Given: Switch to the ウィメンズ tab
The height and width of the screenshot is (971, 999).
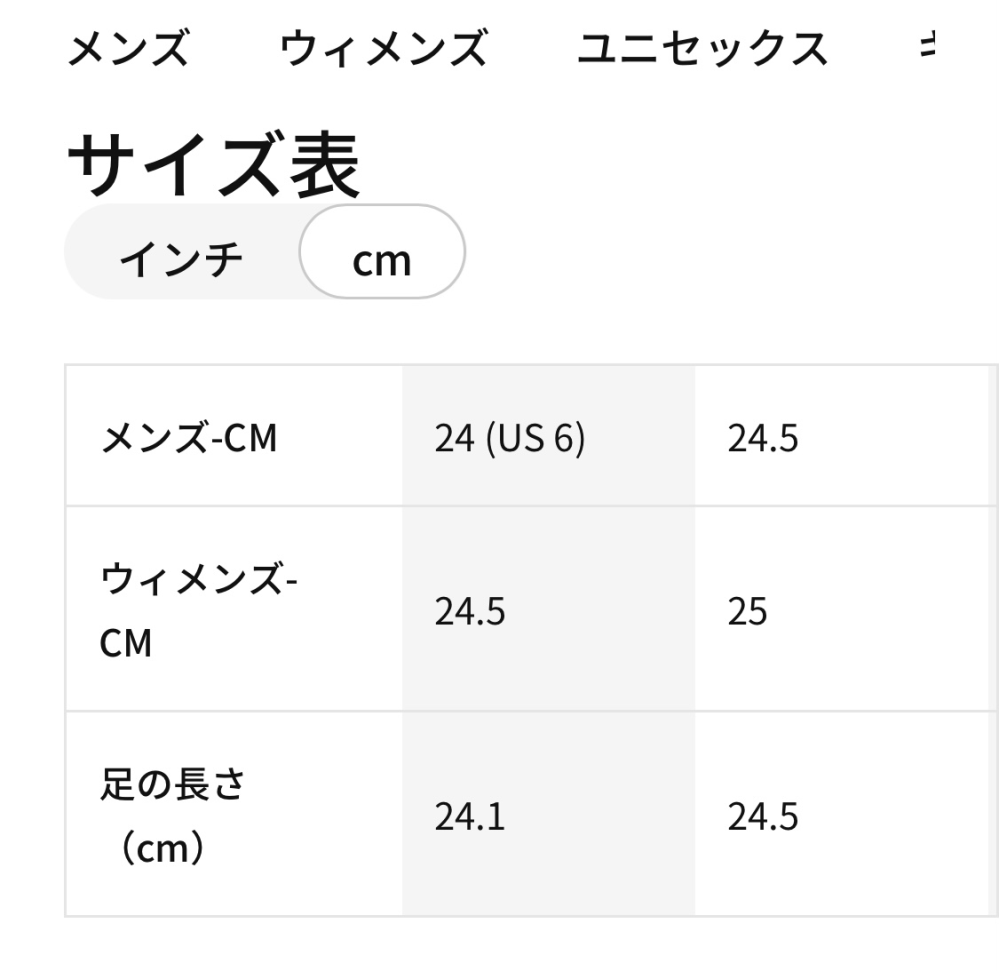Looking at the screenshot, I should click(x=383, y=48).
